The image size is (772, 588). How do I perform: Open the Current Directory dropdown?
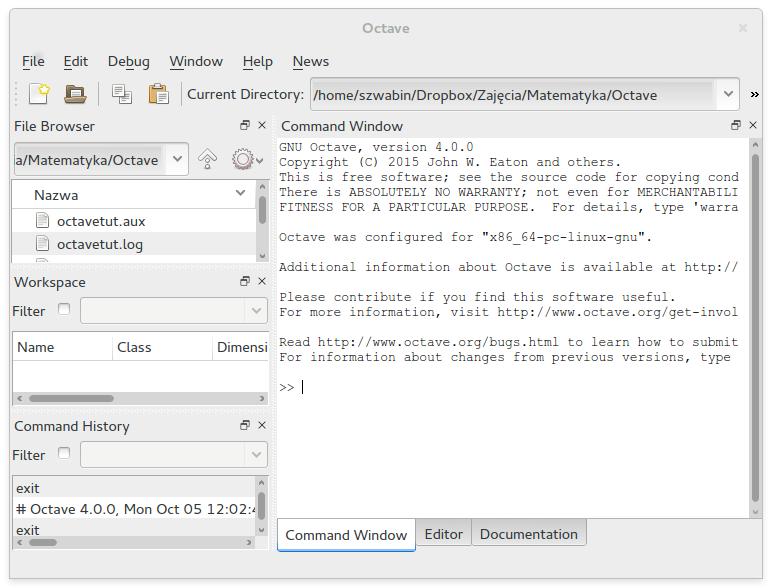(x=728, y=94)
